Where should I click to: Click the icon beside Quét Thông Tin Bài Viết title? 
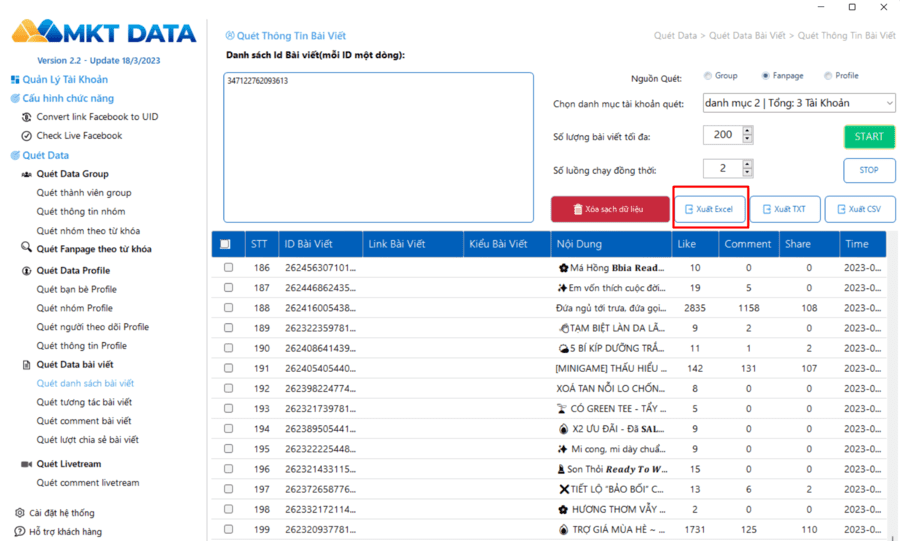tap(230, 36)
